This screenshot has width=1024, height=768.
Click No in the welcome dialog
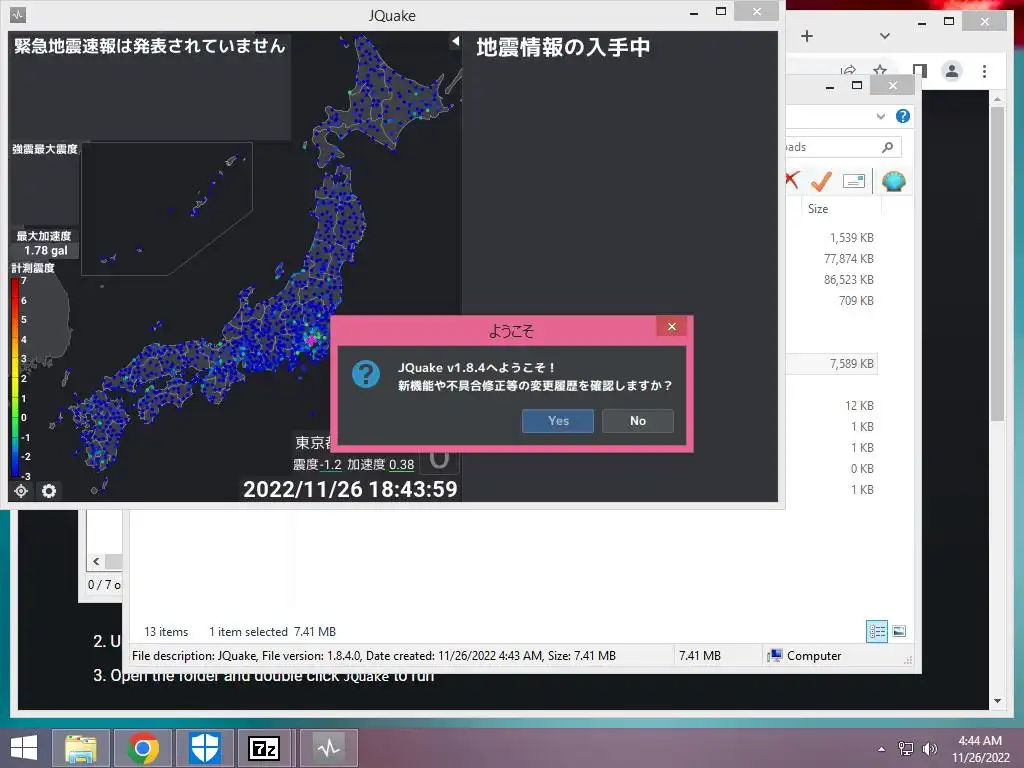pyautogui.click(x=637, y=421)
